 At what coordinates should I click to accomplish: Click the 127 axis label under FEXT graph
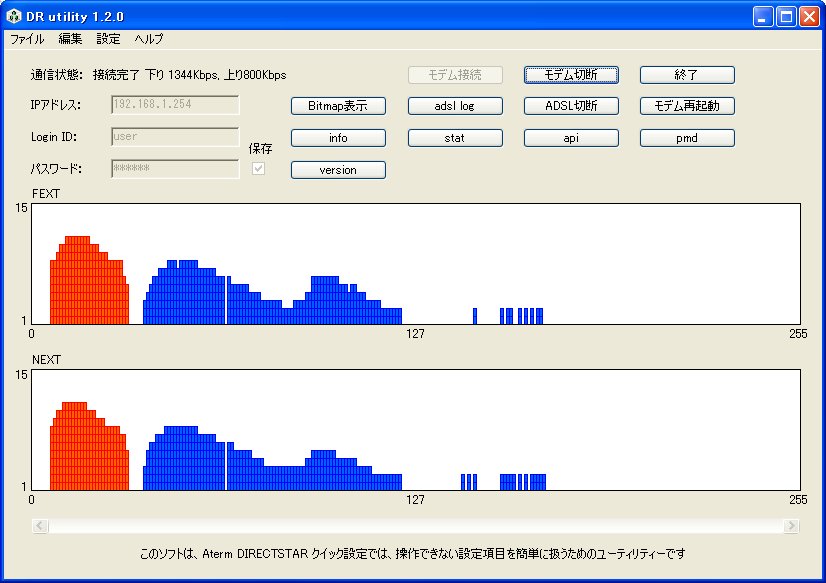point(415,333)
